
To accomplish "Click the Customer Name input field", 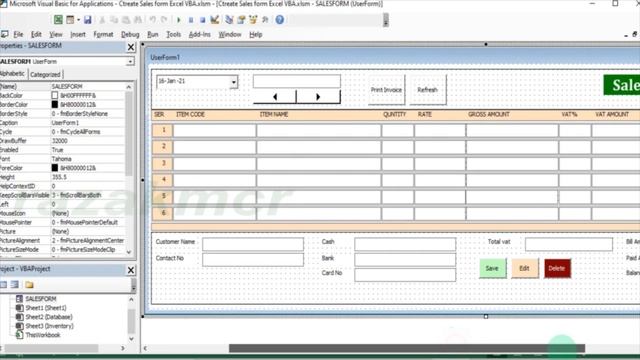I will [x=253, y=244].
